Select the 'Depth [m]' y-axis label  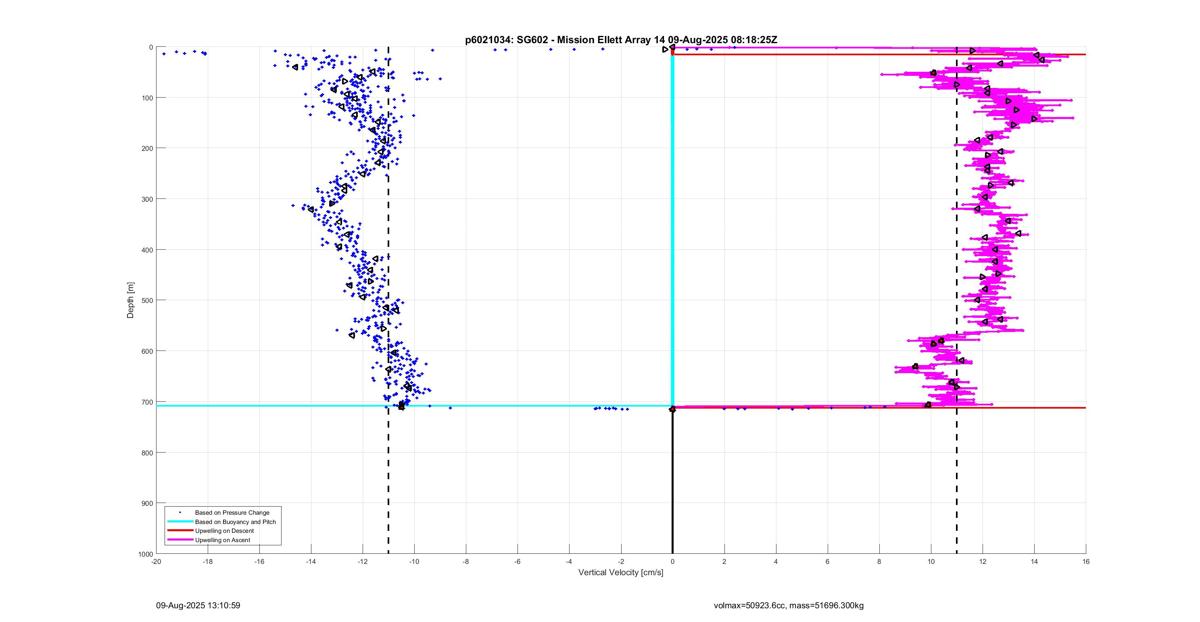coord(131,300)
